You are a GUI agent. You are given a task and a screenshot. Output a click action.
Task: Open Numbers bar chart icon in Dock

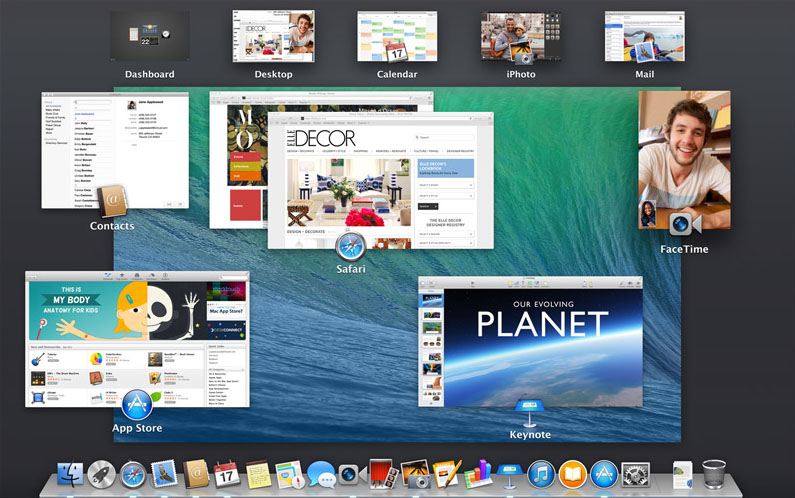(x=478, y=474)
